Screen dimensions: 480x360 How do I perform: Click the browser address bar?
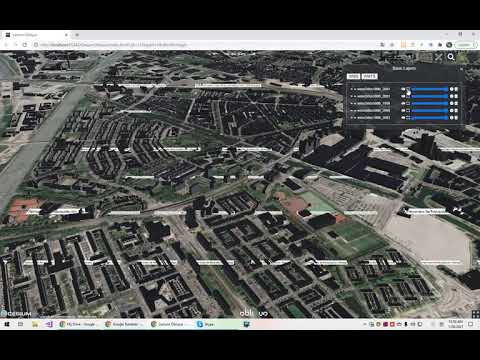(x=207, y=44)
